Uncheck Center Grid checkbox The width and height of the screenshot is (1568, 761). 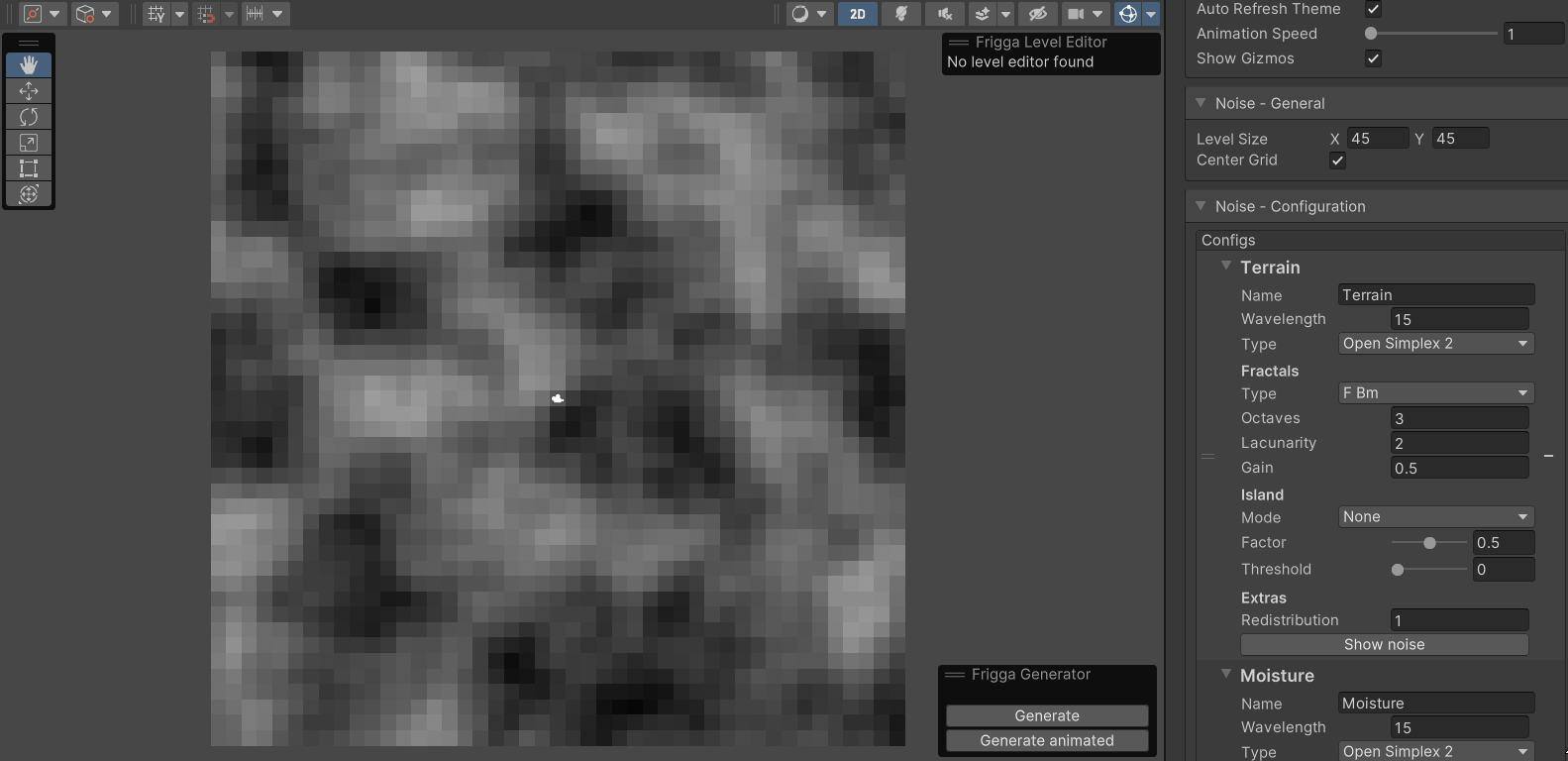1337,161
